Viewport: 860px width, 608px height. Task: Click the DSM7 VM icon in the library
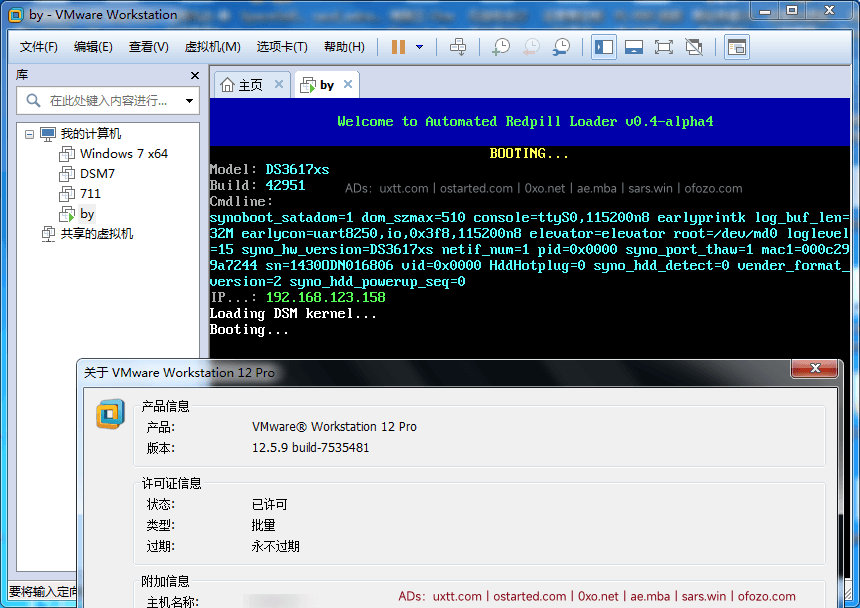pyautogui.click(x=67, y=174)
